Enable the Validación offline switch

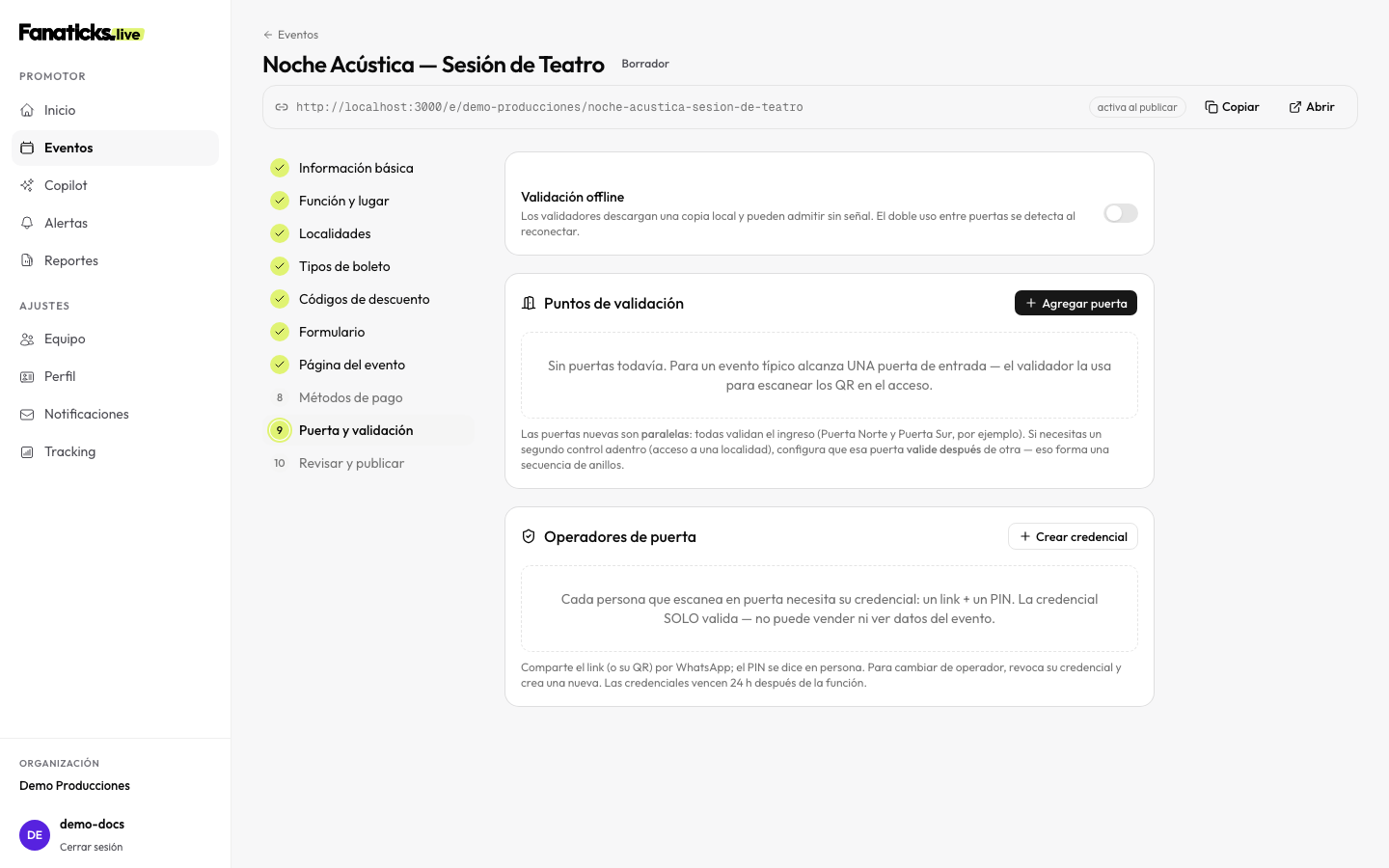click(x=1121, y=213)
